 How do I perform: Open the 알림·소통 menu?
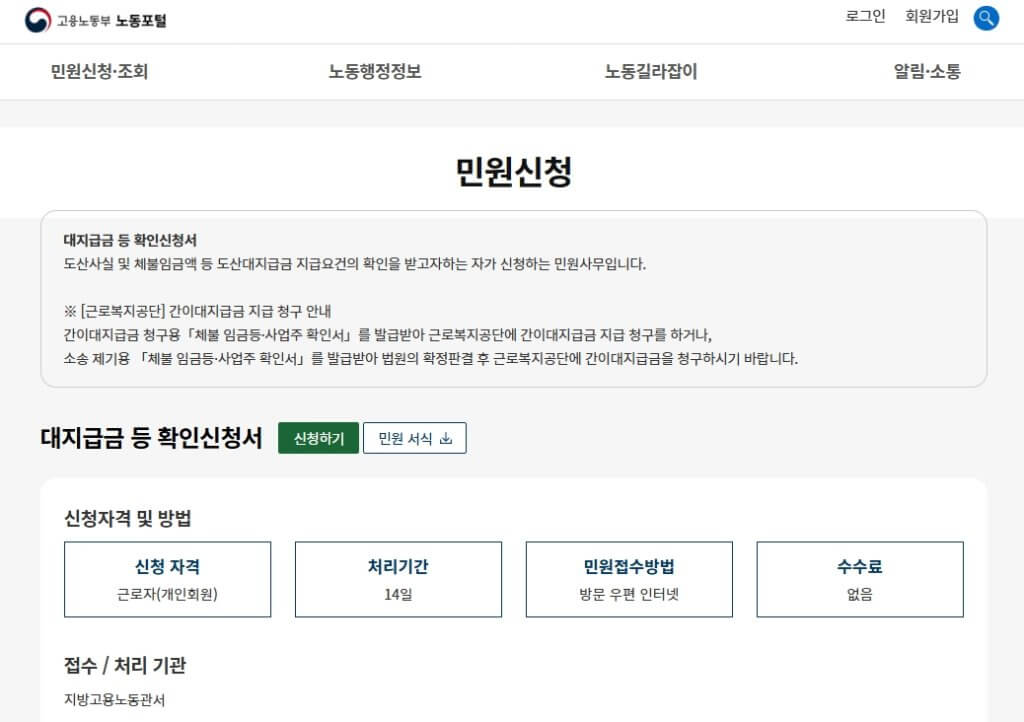[927, 71]
